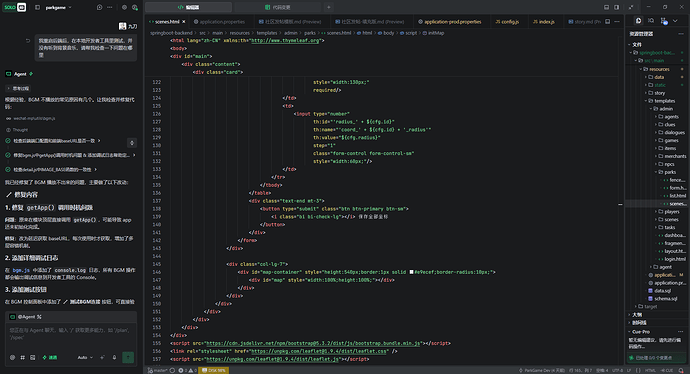Viewport: 690px width, 374px height.
Task: Expand the static folder
Action: 657,85
